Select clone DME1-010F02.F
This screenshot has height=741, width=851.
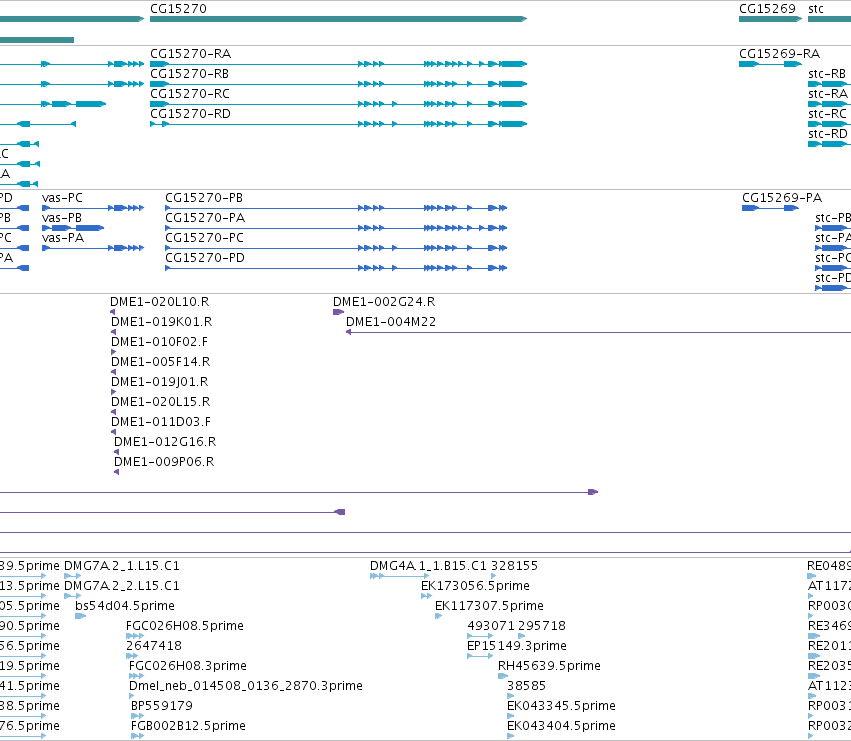tap(160, 342)
